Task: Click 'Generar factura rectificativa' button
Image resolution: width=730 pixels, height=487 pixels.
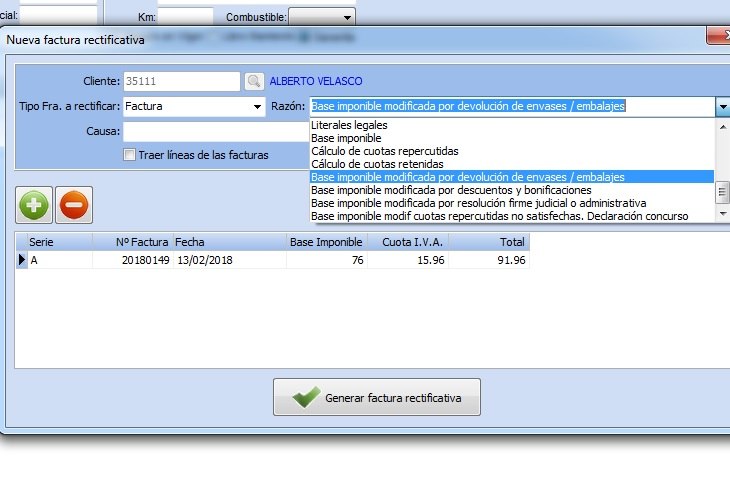Action: click(x=377, y=397)
